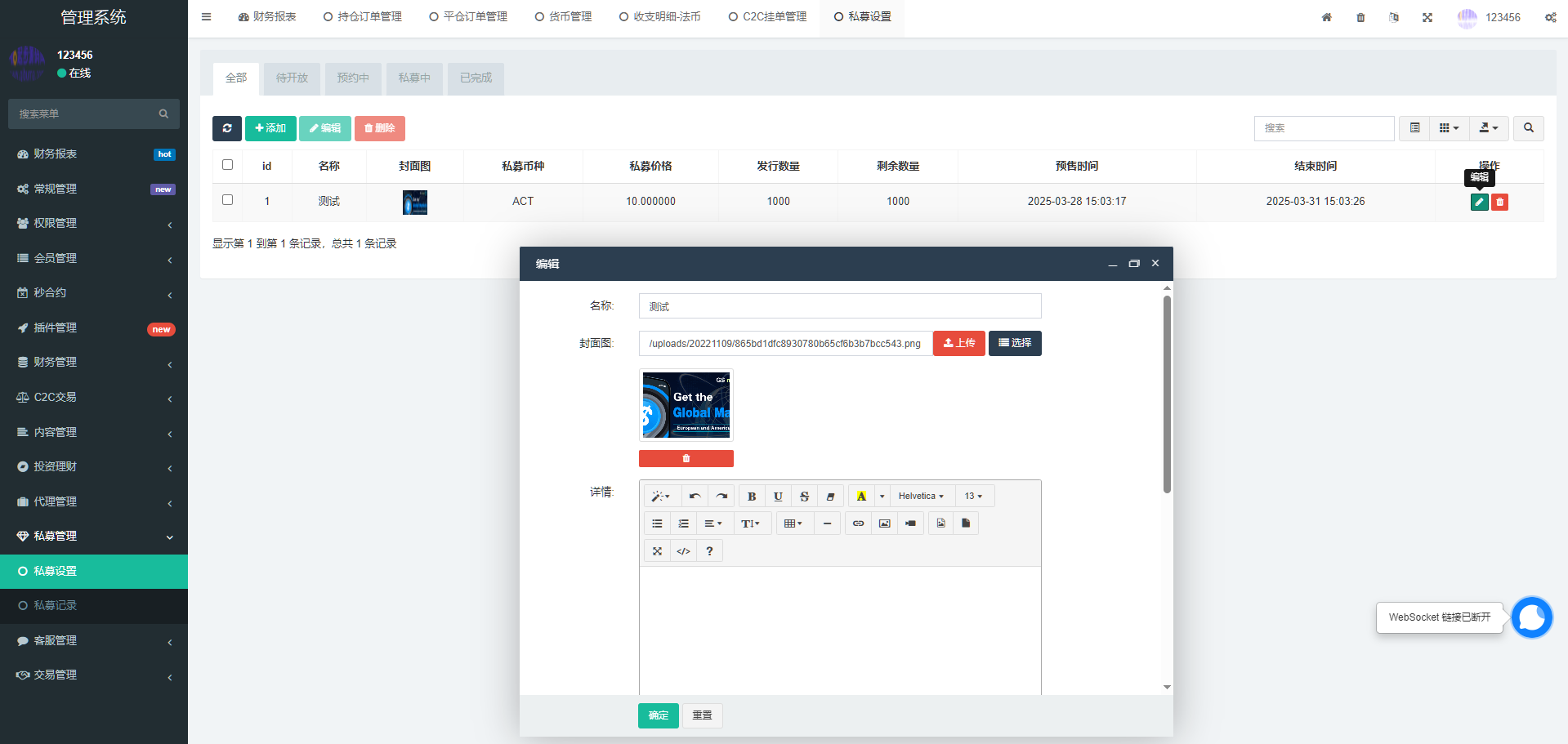Click the green 确定 button

click(x=658, y=715)
